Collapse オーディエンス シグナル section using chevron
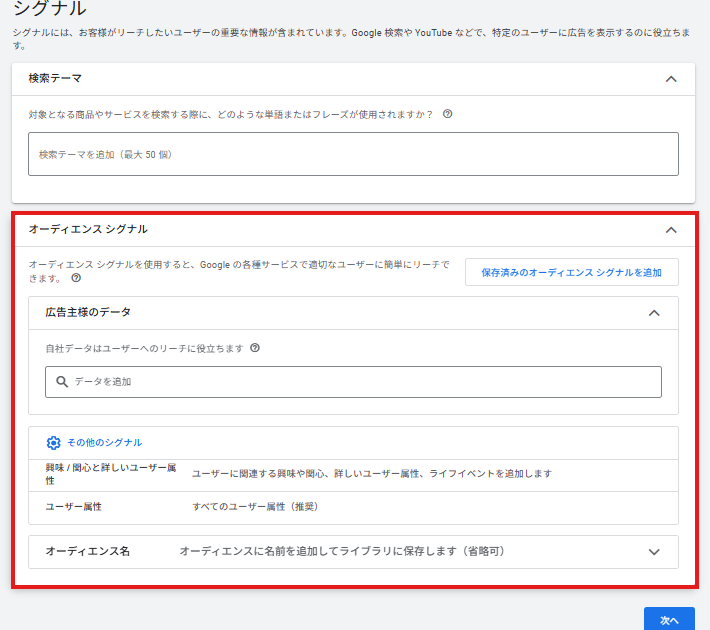The width and height of the screenshot is (710, 630). pyautogui.click(x=671, y=229)
